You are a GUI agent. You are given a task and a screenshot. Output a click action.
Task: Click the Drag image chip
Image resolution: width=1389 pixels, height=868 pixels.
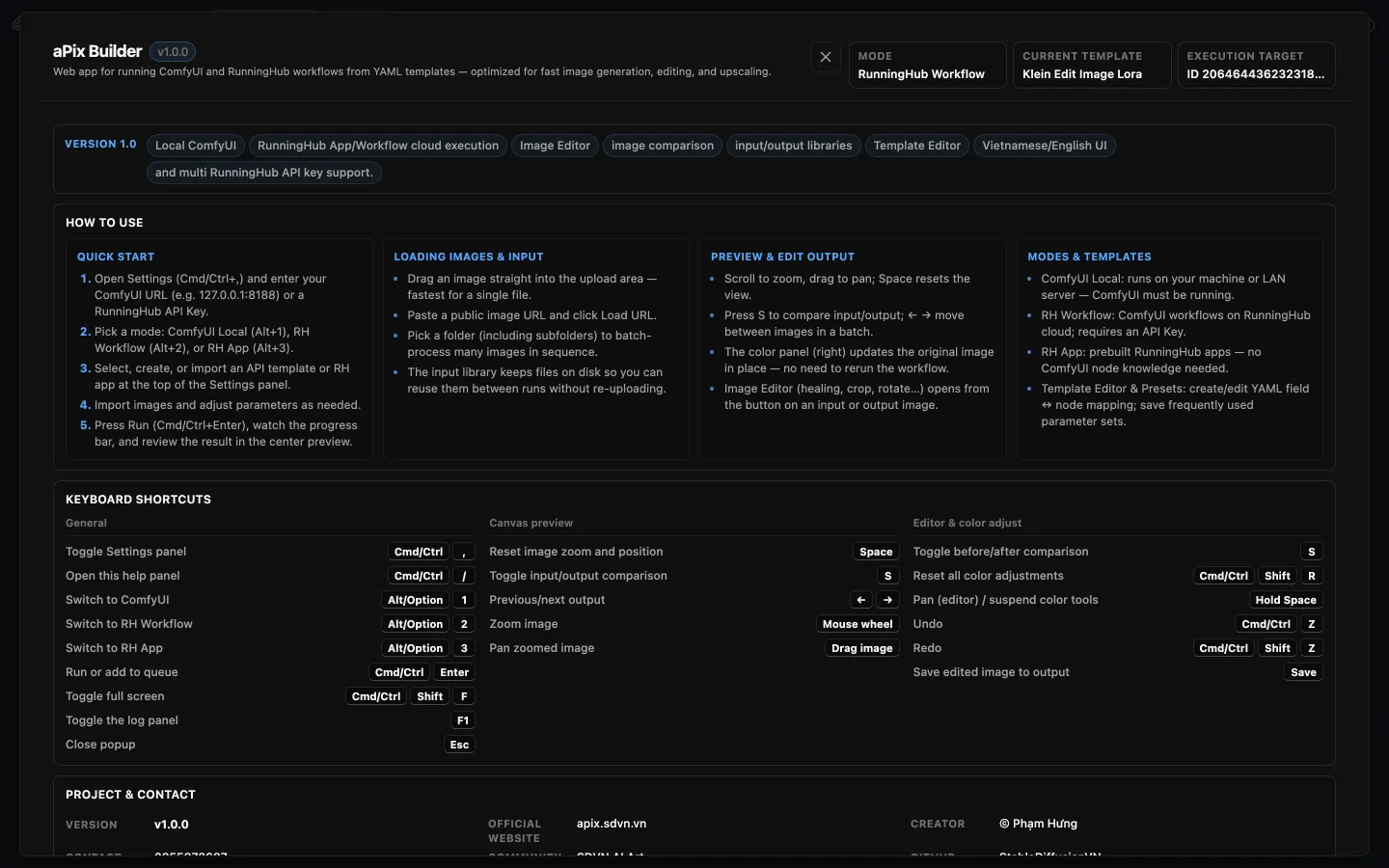coord(862,648)
